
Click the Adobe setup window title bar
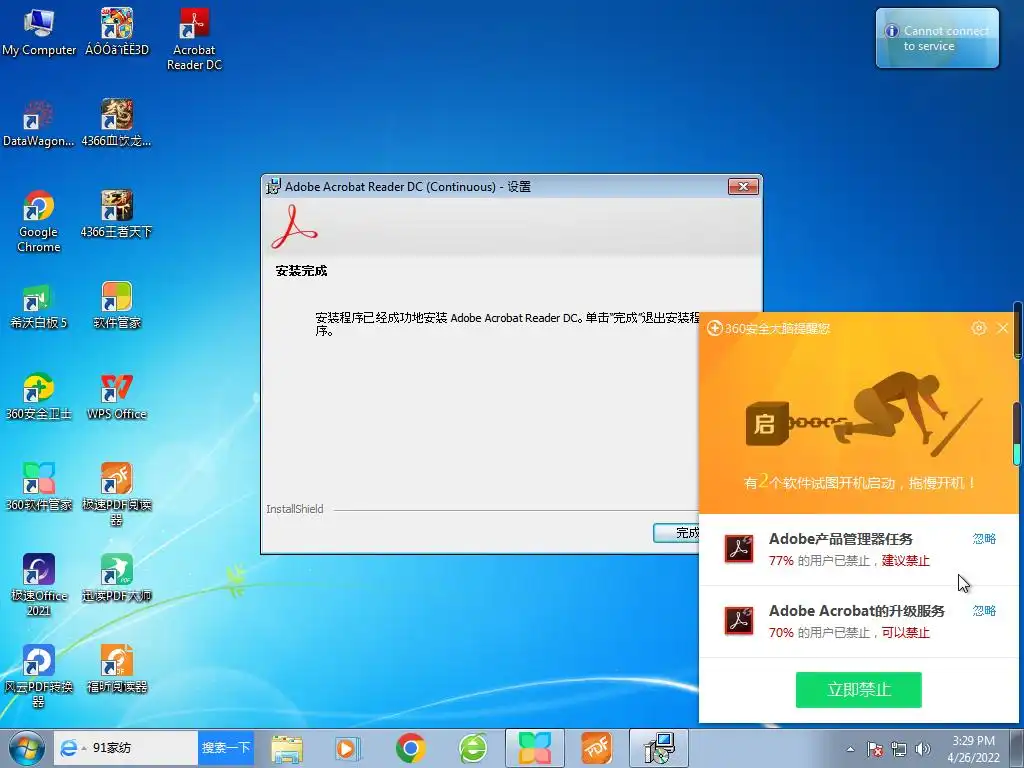[496, 187]
